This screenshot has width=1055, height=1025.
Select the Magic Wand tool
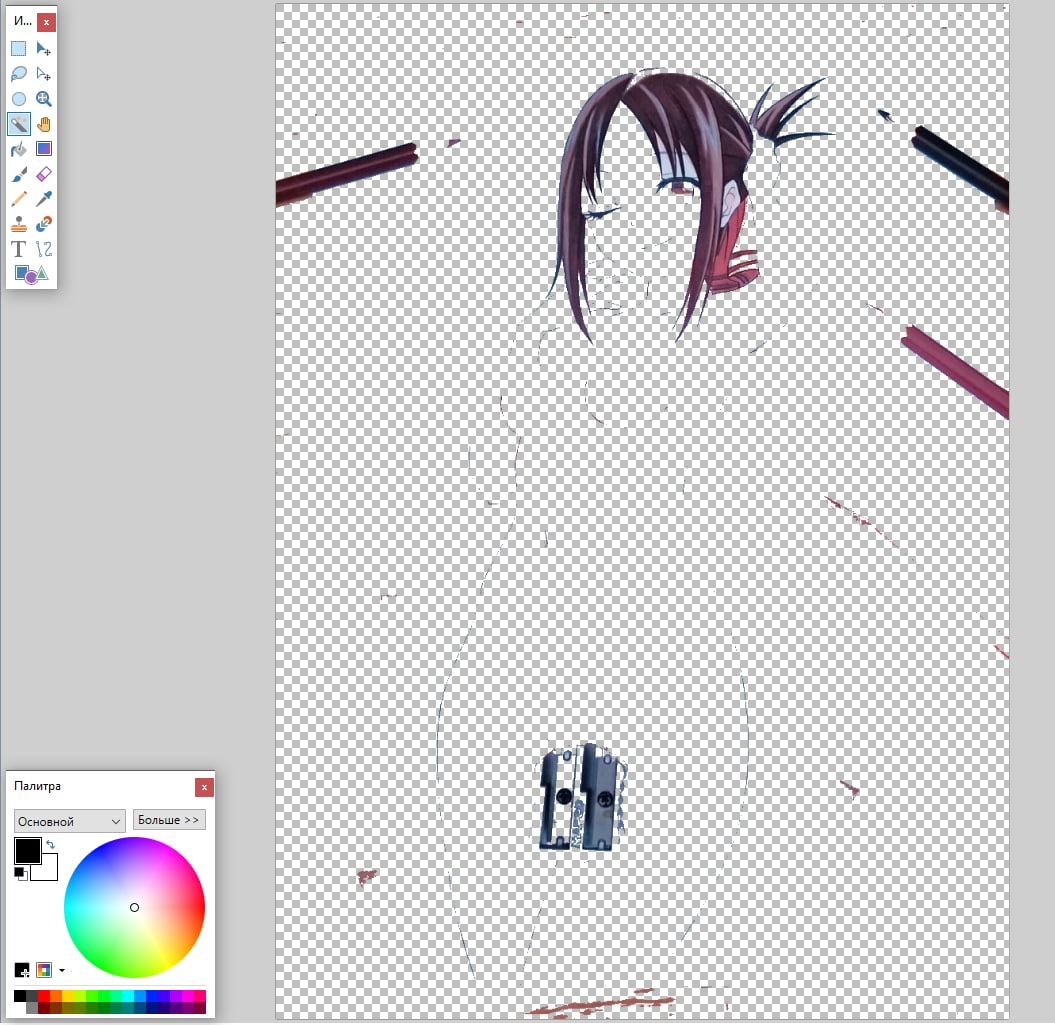point(19,124)
